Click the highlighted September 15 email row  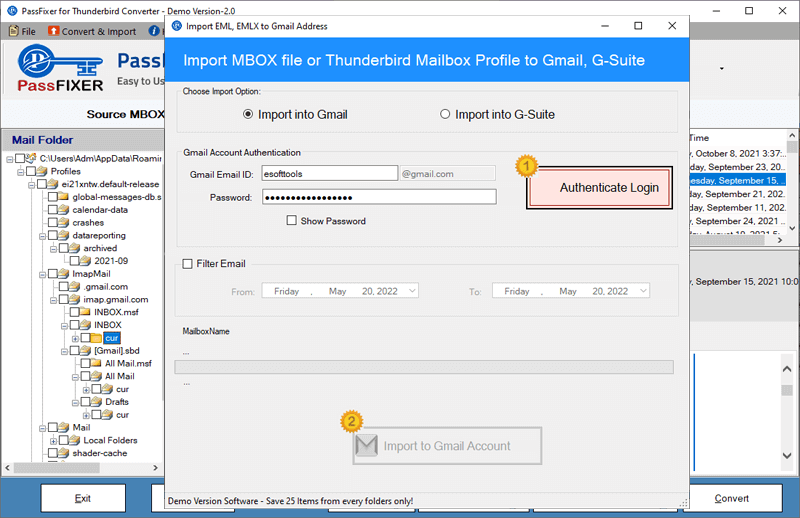(x=737, y=180)
